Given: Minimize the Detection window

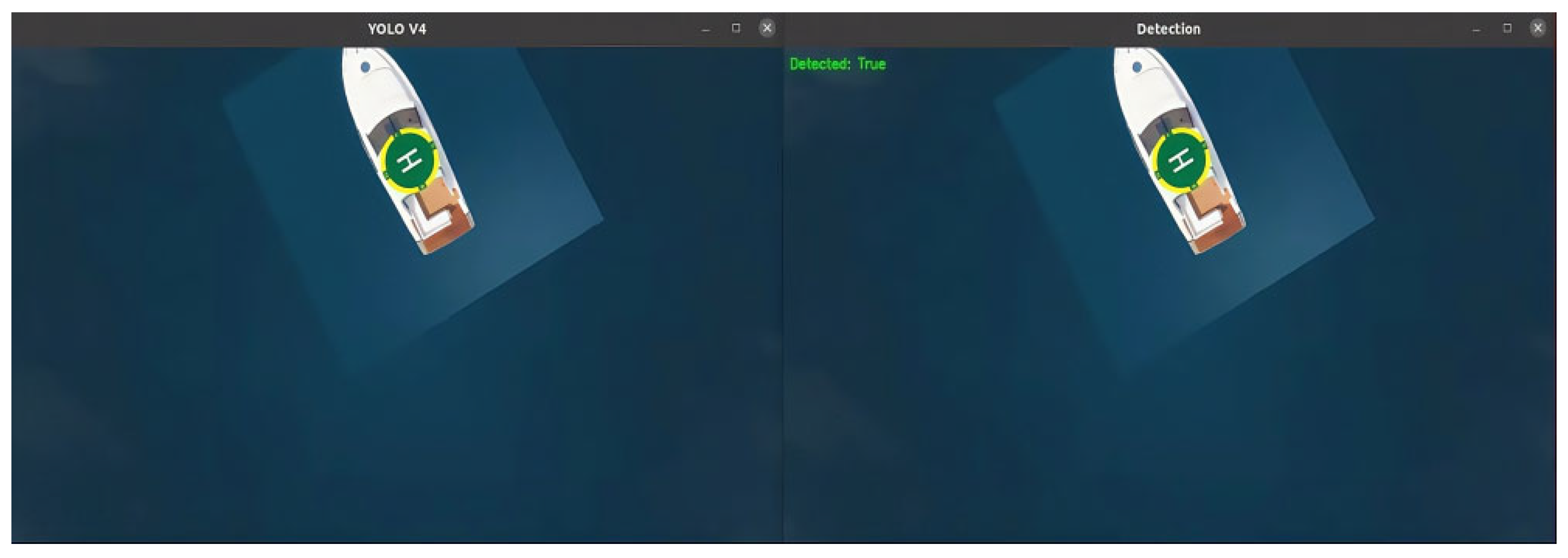Looking at the screenshot, I should tap(1476, 29).
